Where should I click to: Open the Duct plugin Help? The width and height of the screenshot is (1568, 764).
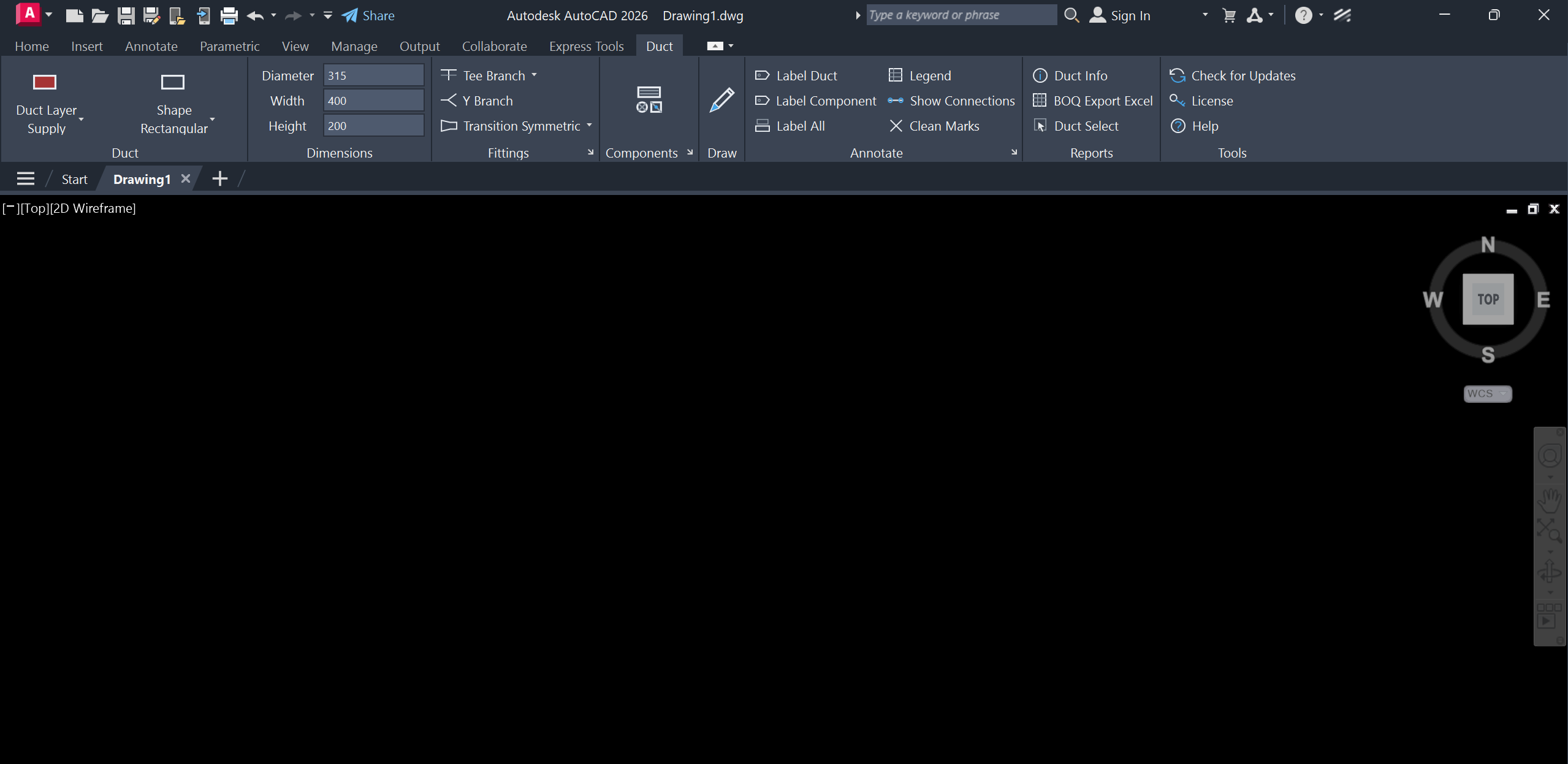[x=1194, y=126]
